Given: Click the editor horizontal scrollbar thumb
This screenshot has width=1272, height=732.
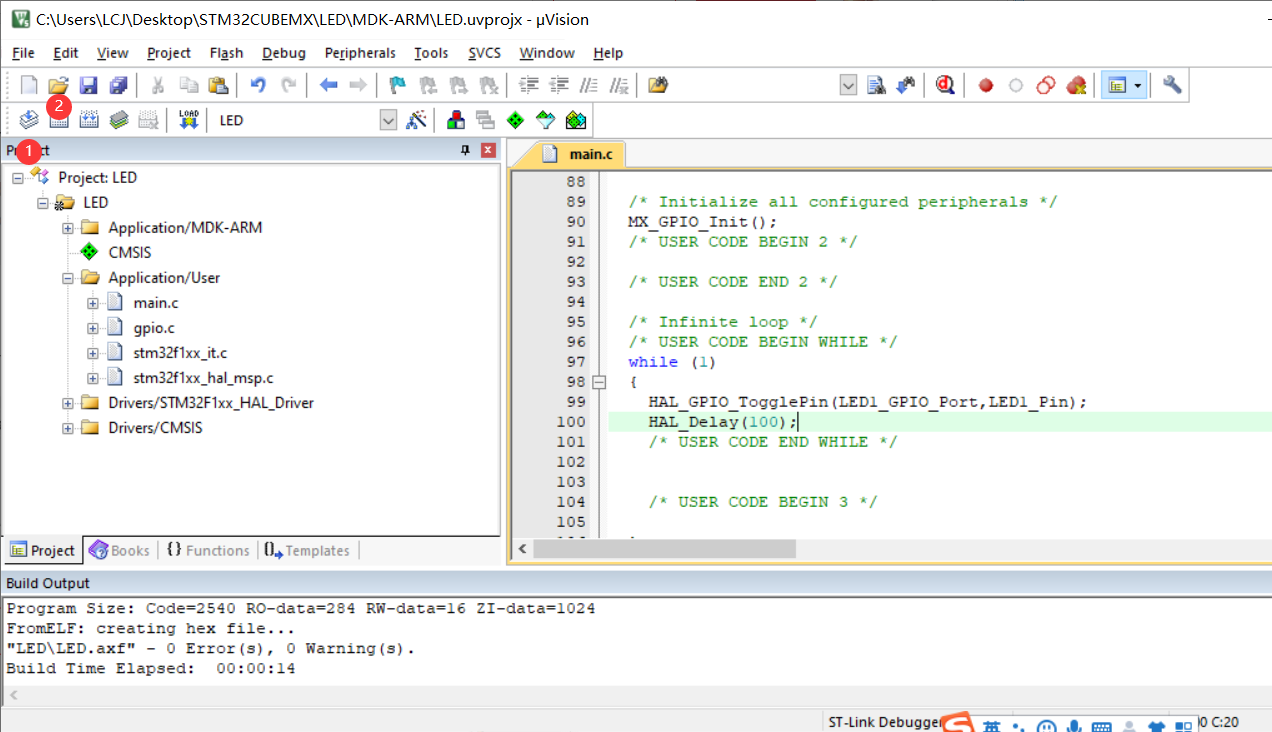Looking at the screenshot, I should (x=664, y=549).
